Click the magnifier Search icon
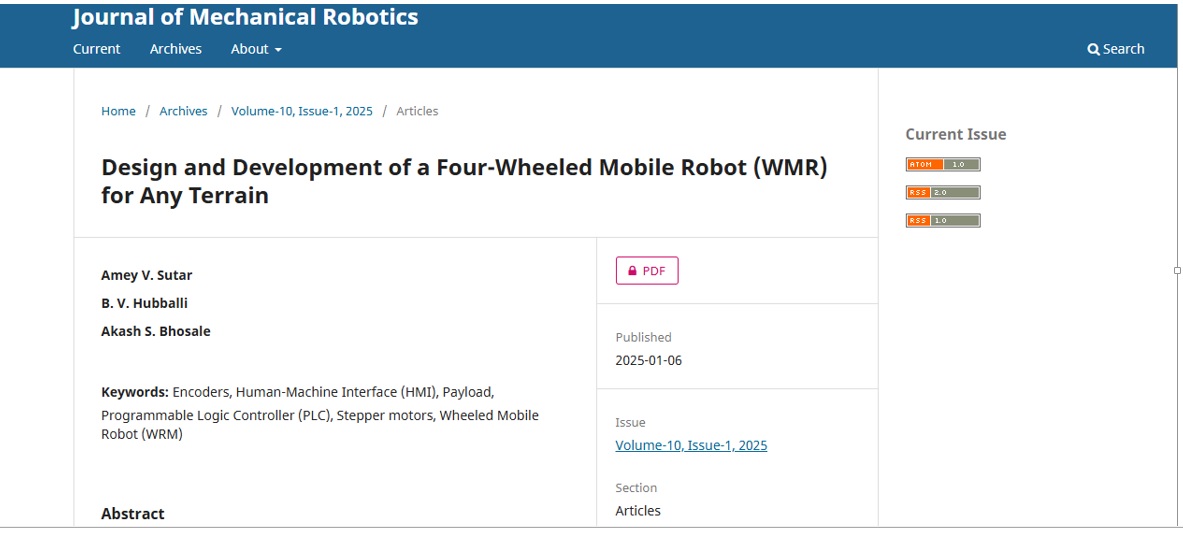Image resolution: width=1183 pixels, height=535 pixels. point(1093,49)
